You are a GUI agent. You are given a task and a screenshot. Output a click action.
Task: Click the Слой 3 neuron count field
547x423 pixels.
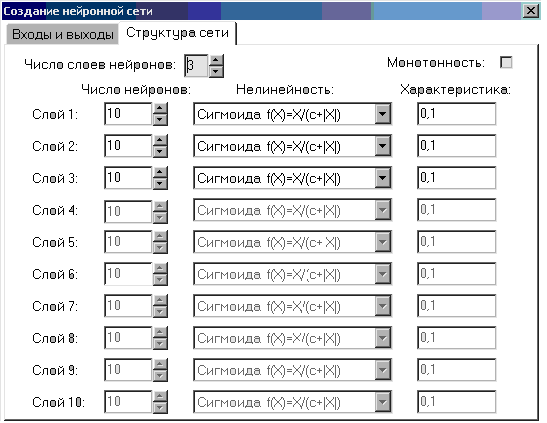[128, 178]
